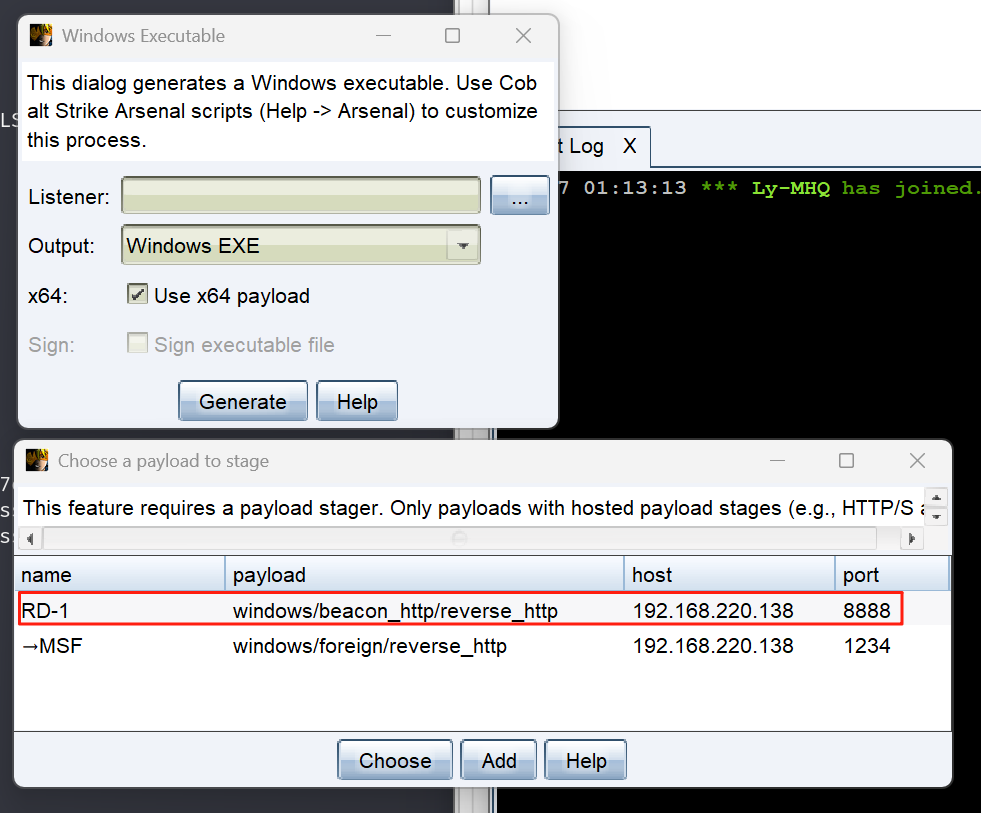
Task: Click windows/foreign/reverse_http payload cell
Action: pos(369,645)
